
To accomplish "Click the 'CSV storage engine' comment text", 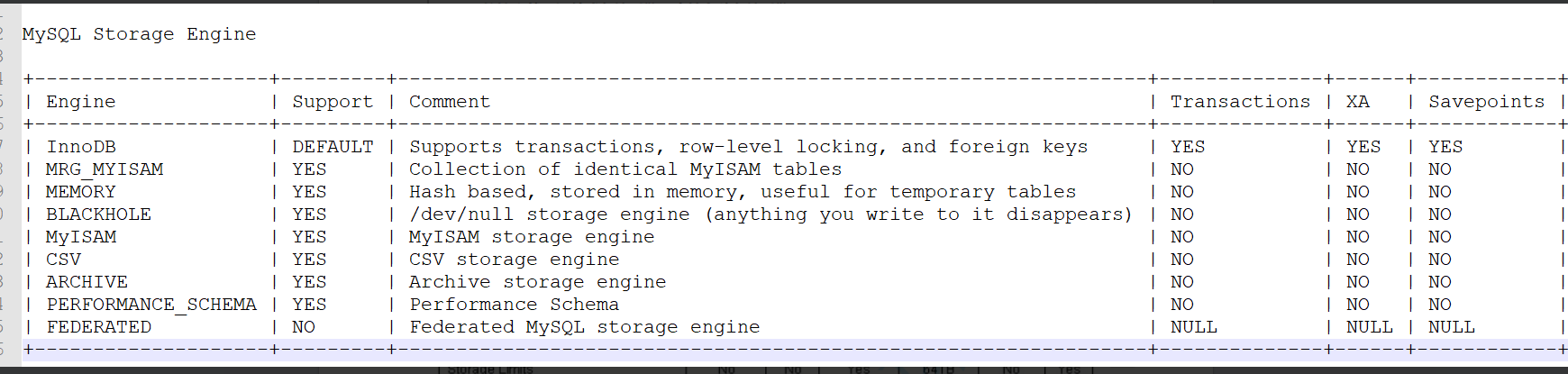I will coord(514,260).
